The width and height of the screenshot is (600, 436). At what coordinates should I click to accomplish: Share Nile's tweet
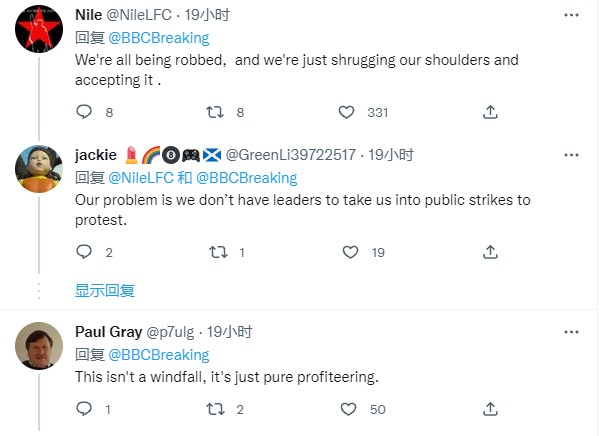pos(490,112)
